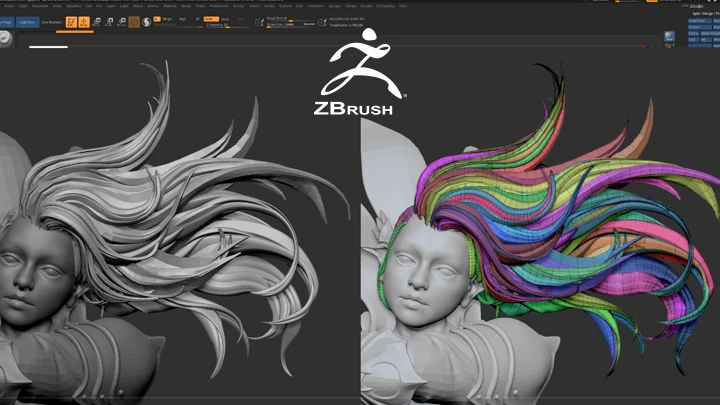Click Import in ZSculpt panel
720x405 pixels.
click(700, 27)
